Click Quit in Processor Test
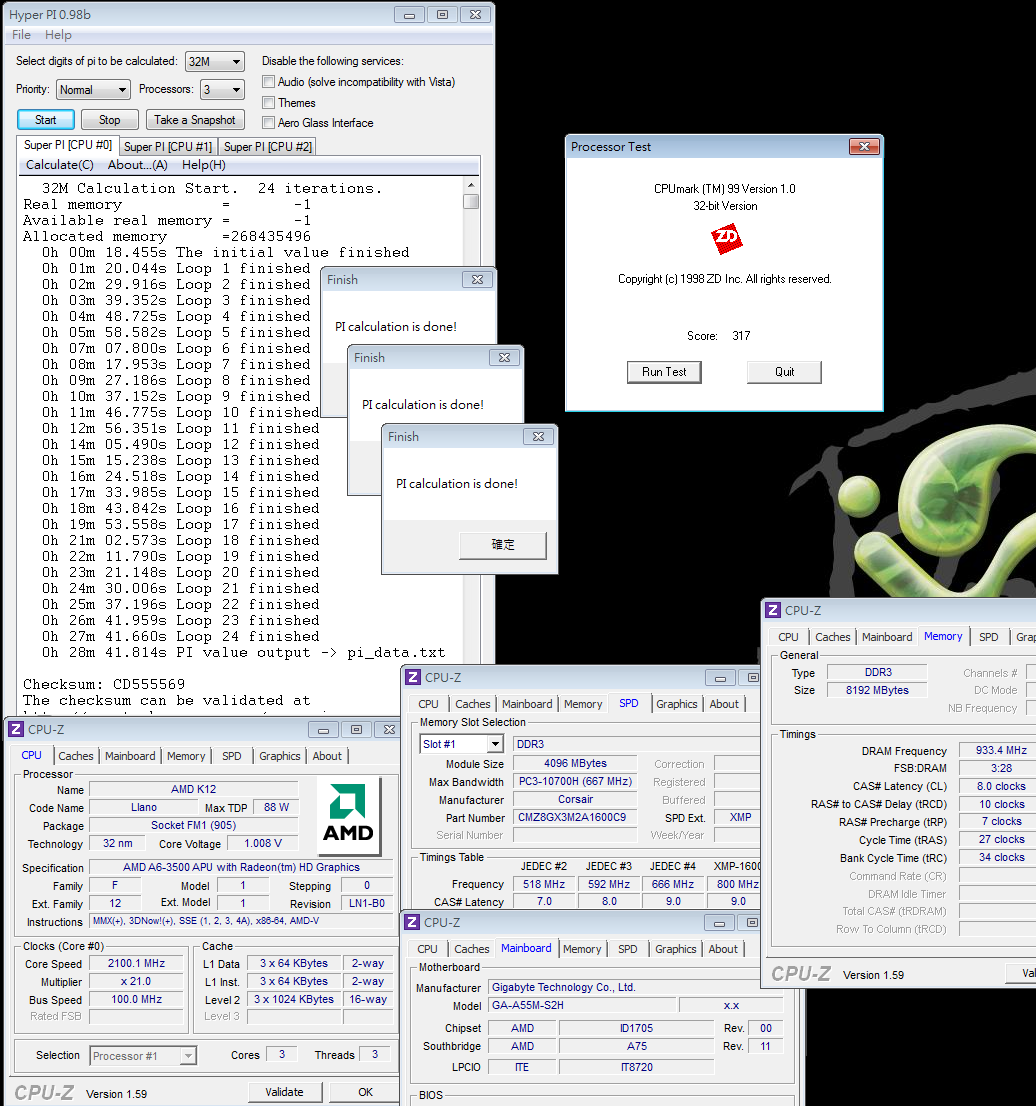The height and width of the screenshot is (1106, 1036). click(784, 372)
